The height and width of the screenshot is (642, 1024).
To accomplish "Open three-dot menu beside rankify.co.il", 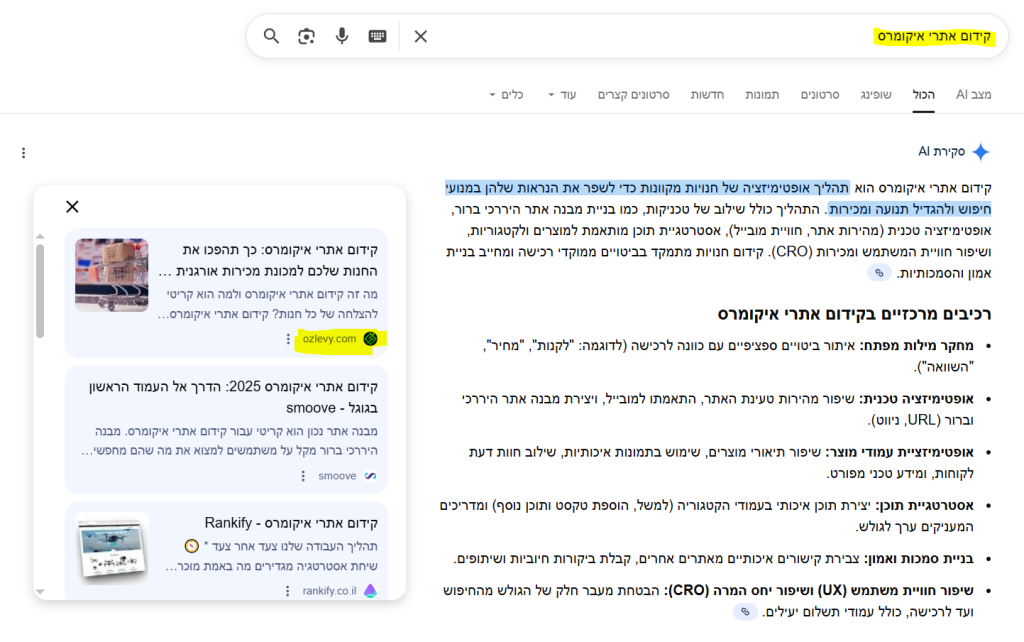I will pos(288,590).
